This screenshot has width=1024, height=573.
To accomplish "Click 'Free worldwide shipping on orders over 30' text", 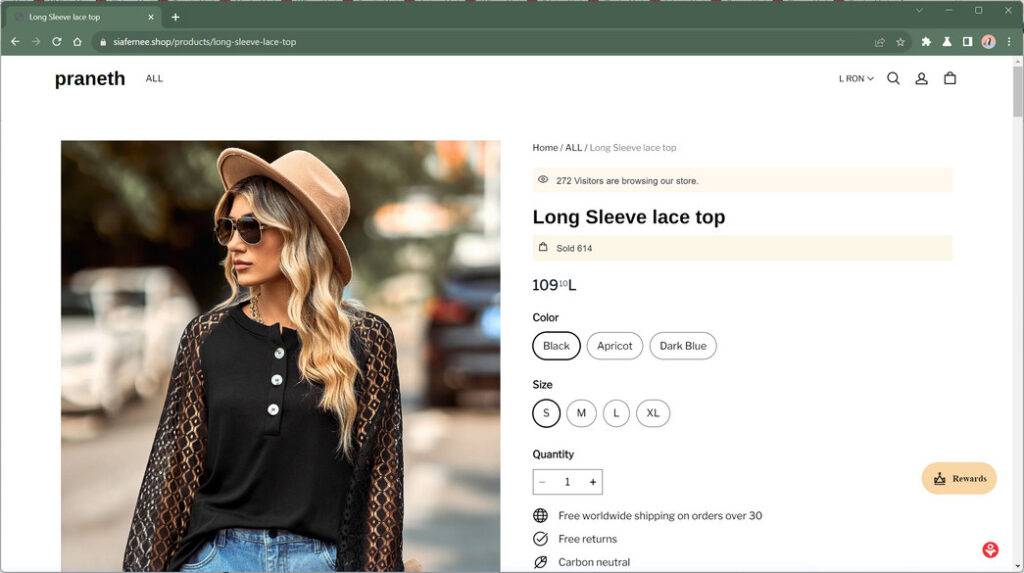I will pos(660,516).
